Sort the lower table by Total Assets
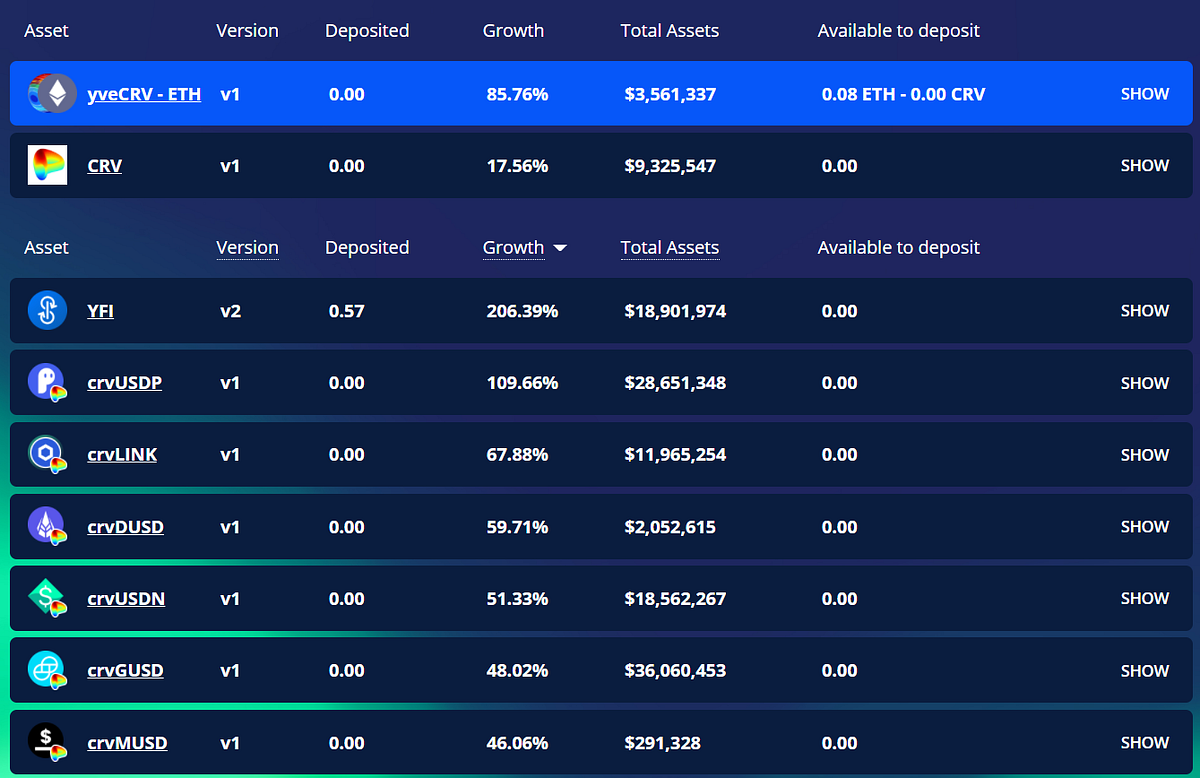 pyautogui.click(x=669, y=248)
